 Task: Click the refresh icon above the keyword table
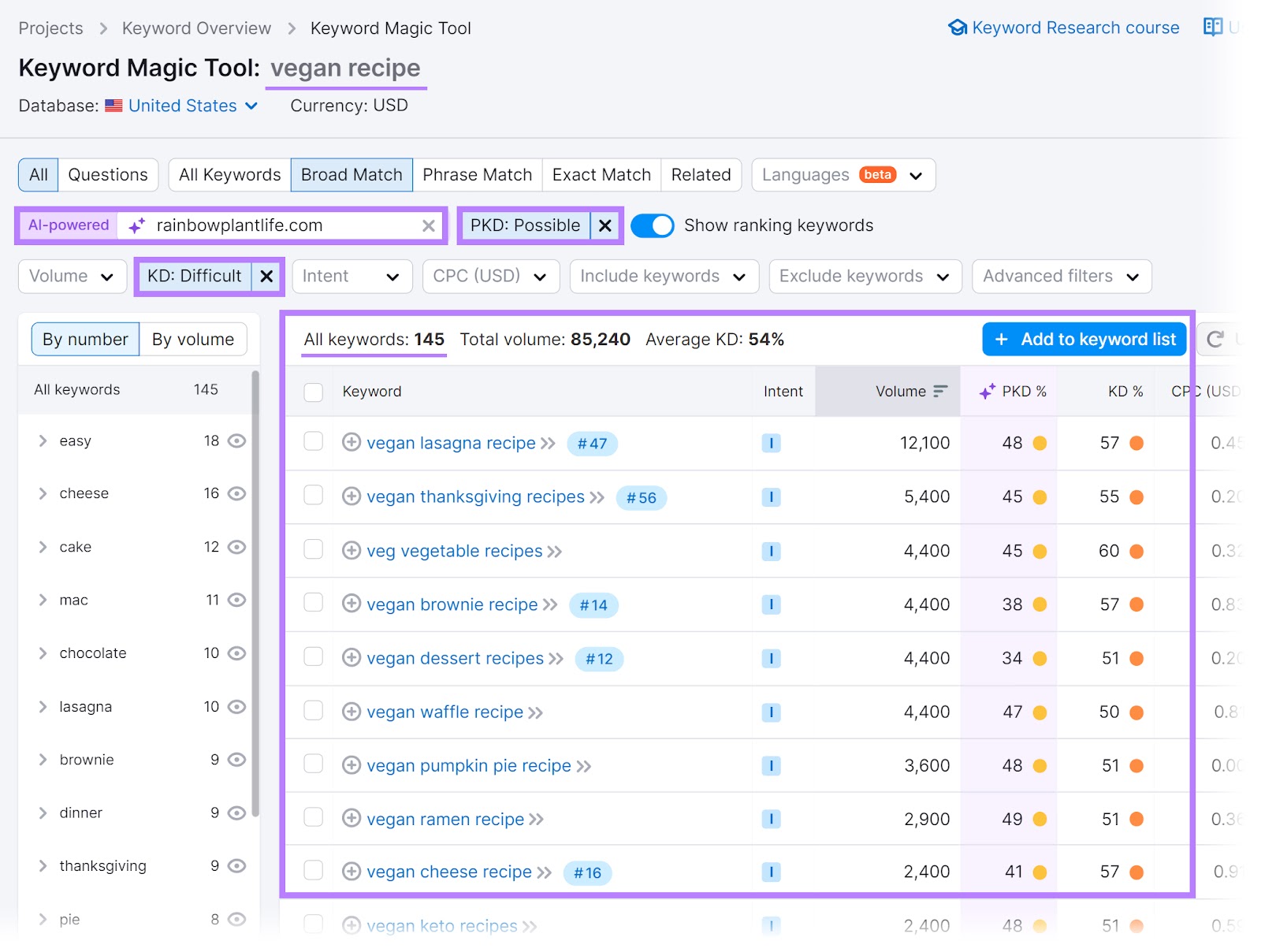1217,339
